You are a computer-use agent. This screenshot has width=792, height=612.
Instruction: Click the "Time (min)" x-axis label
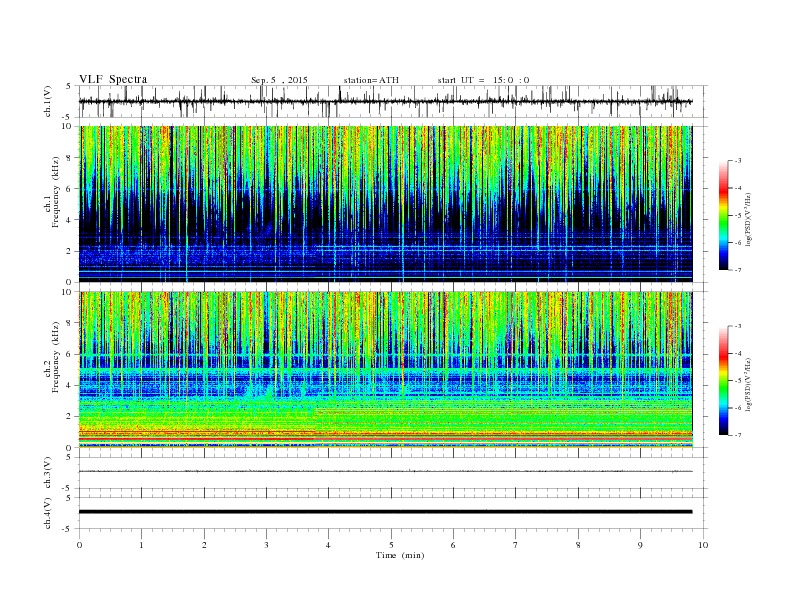tap(400, 555)
